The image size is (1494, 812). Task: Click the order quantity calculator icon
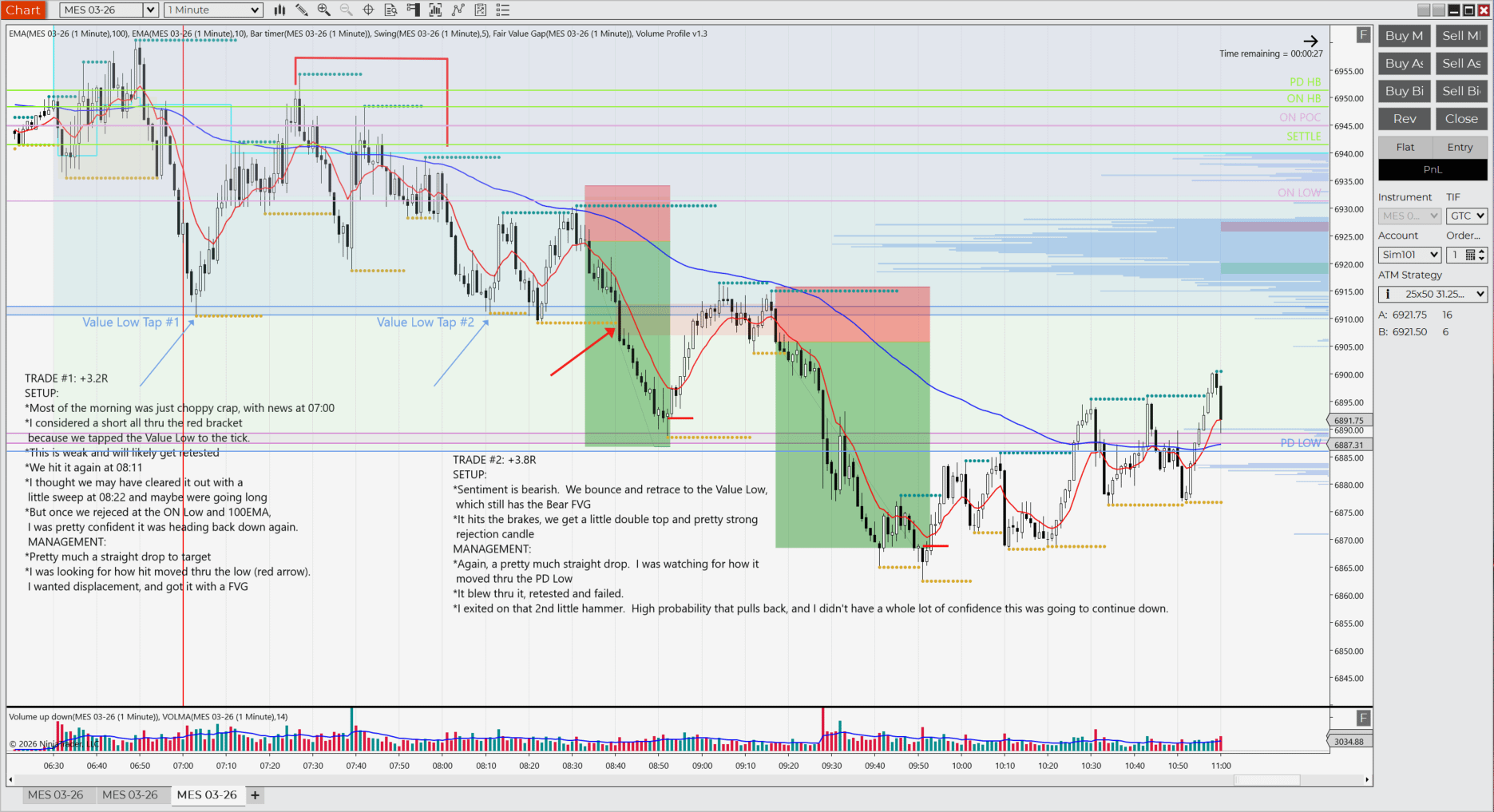[x=1470, y=255]
